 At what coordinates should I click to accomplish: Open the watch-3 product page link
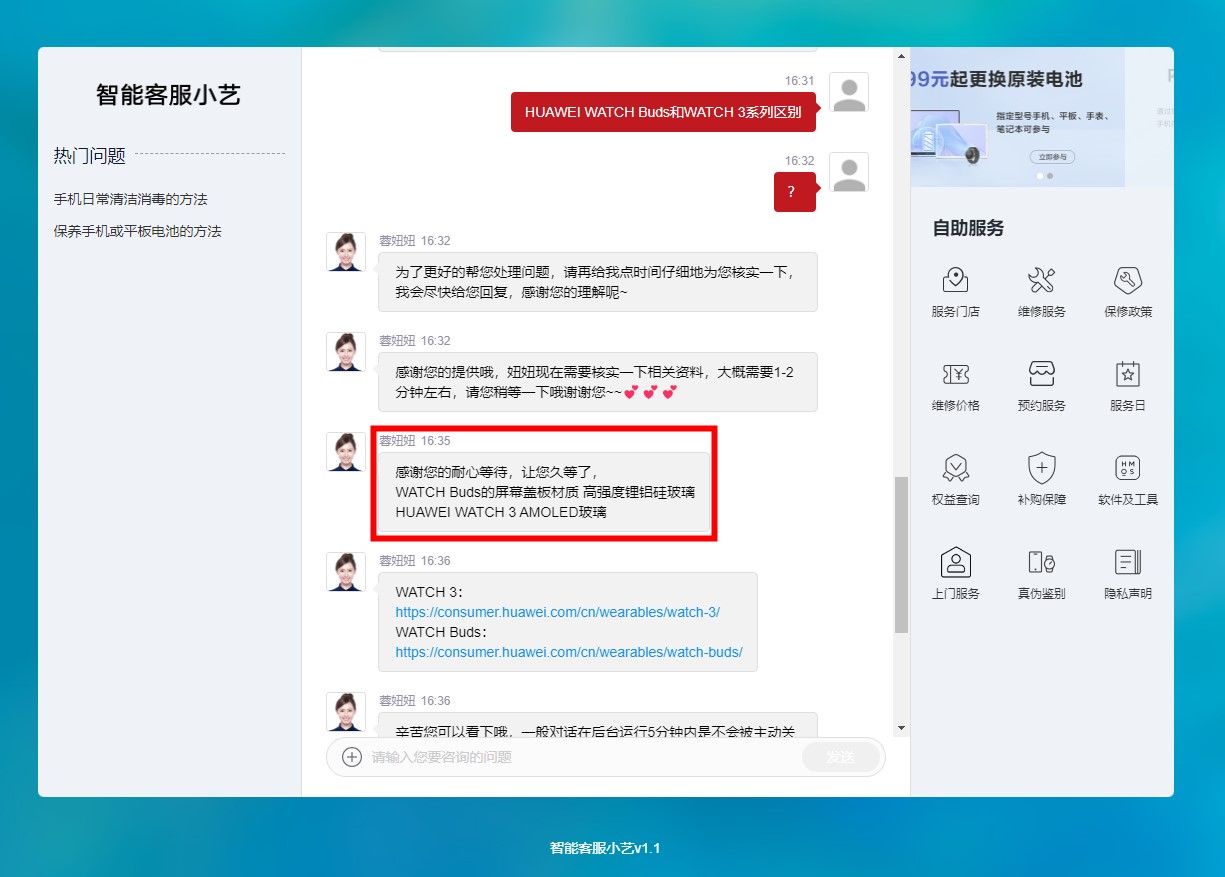(x=557, y=612)
